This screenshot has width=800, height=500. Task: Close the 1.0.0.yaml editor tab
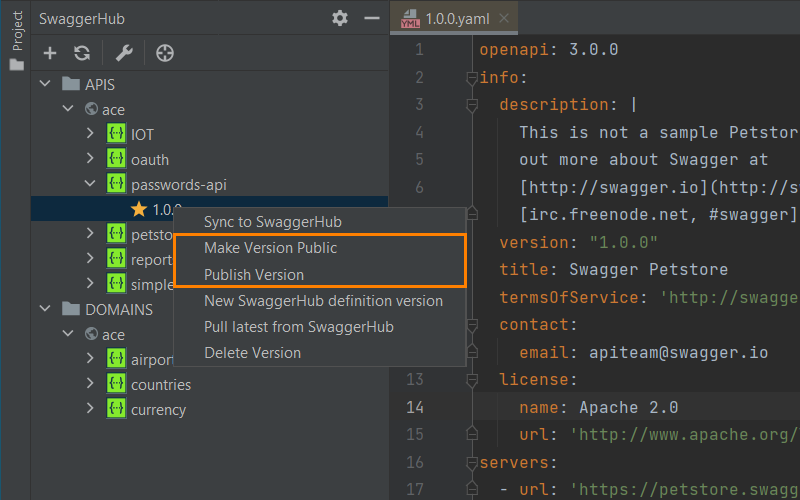[x=504, y=18]
